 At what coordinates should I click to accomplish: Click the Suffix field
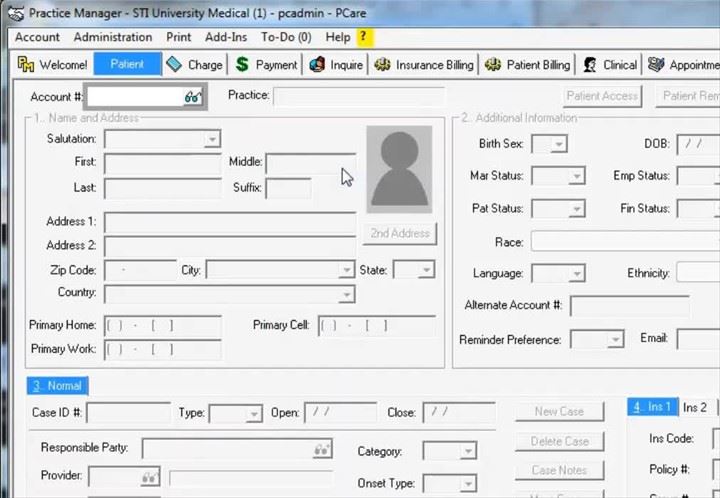click(x=288, y=189)
